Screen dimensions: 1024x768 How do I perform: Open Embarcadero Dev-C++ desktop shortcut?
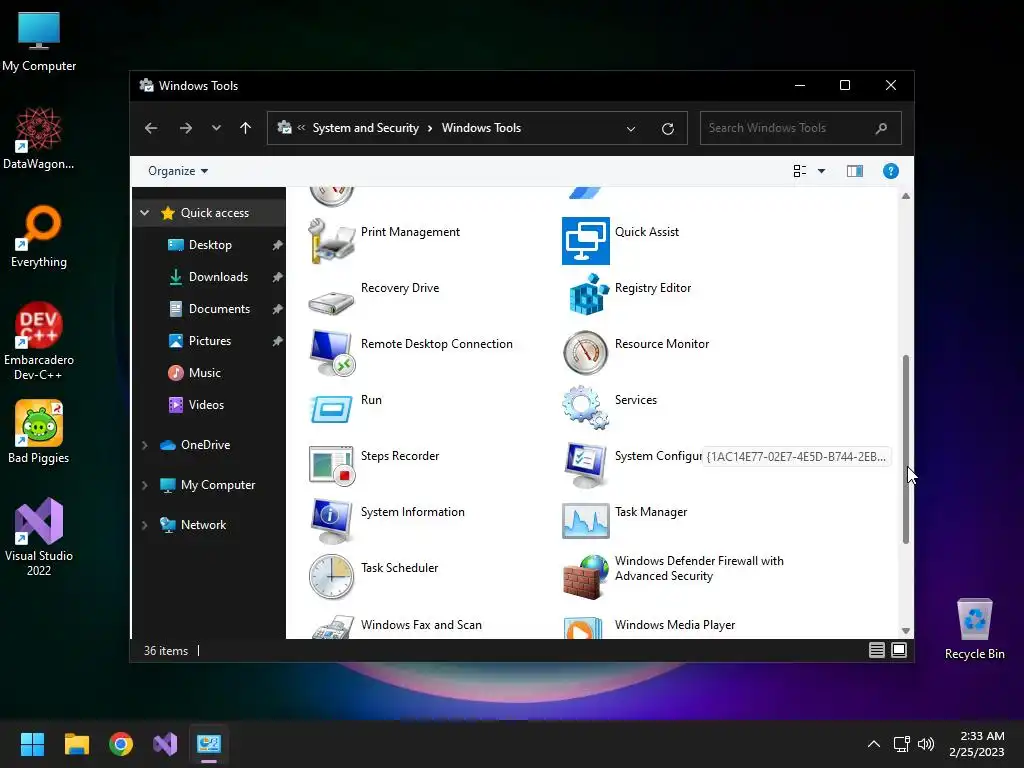coord(39,341)
